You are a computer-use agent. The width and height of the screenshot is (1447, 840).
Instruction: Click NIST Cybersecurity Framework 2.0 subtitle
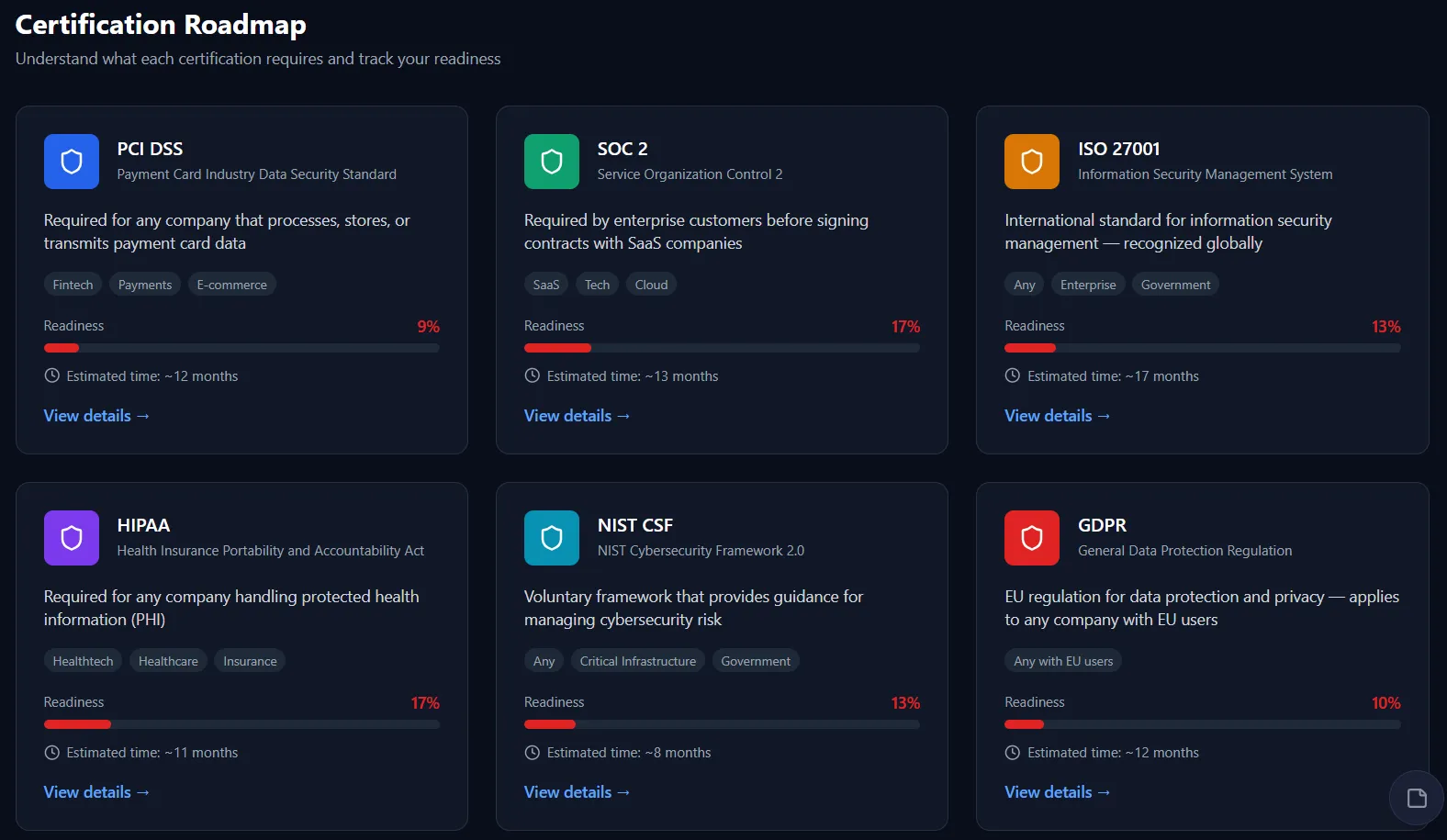click(701, 551)
